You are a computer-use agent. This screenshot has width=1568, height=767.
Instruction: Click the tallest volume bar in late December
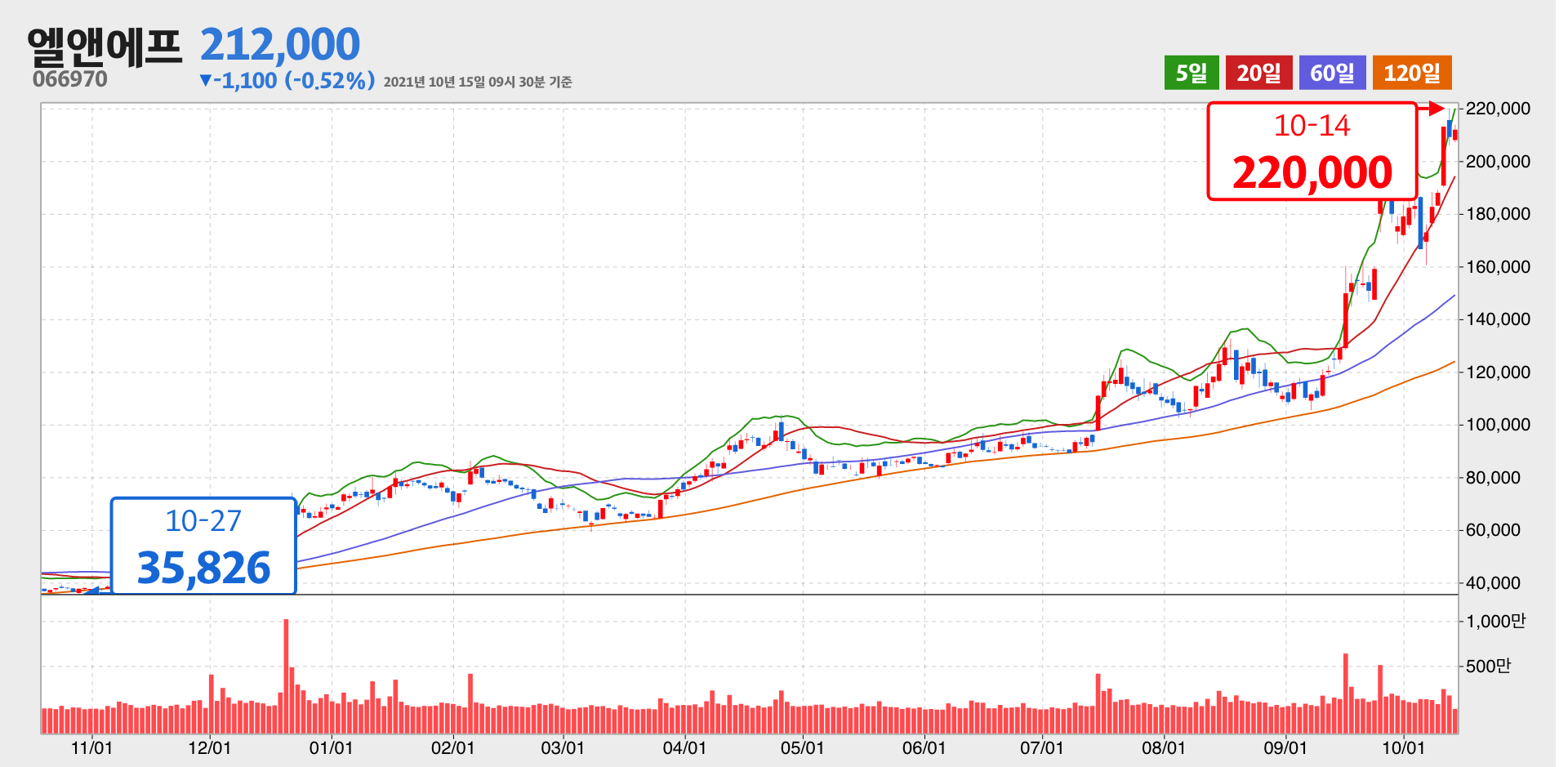(286, 676)
